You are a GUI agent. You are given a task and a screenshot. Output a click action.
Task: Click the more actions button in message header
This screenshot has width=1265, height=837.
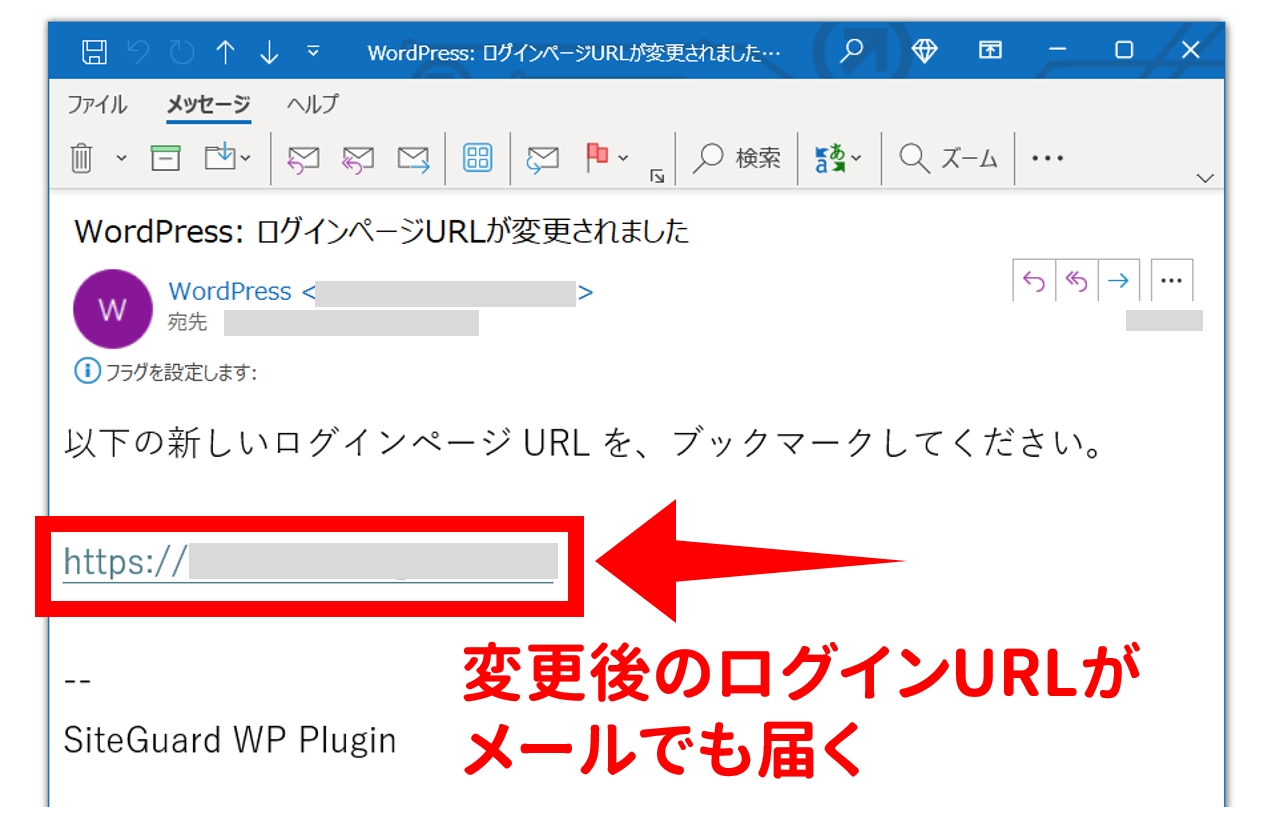point(1171,282)
